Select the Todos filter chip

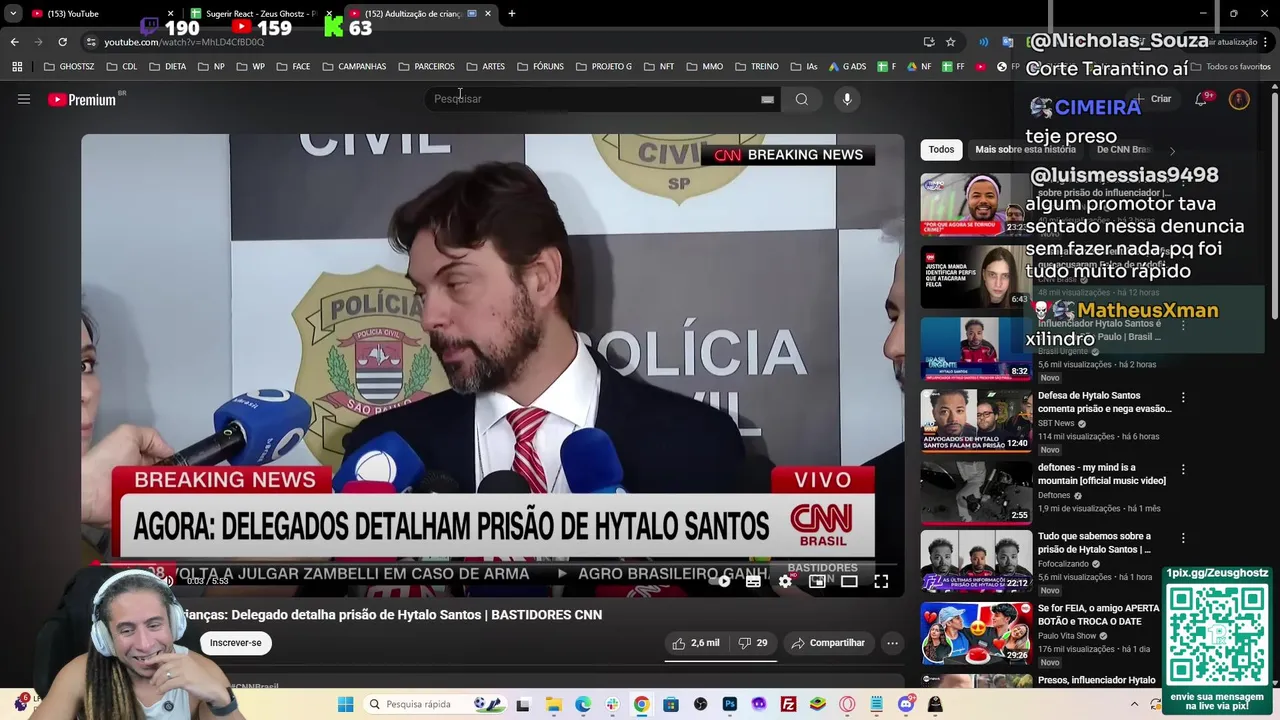coord(941,149)
